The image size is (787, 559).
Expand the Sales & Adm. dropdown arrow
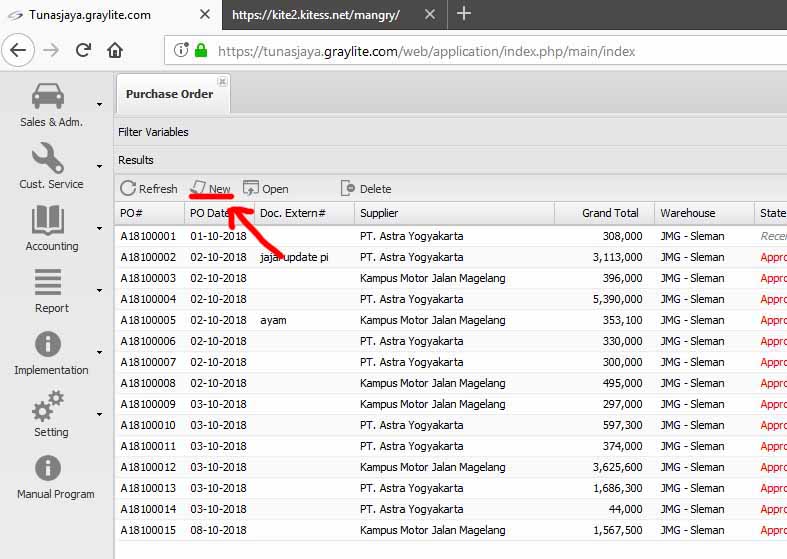(x=99, y=104)
